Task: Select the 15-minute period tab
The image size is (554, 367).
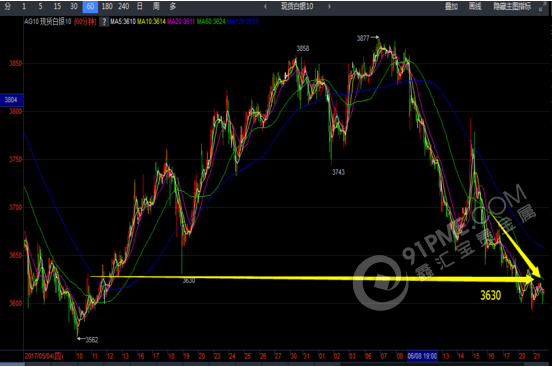Action: coord(57,6)
